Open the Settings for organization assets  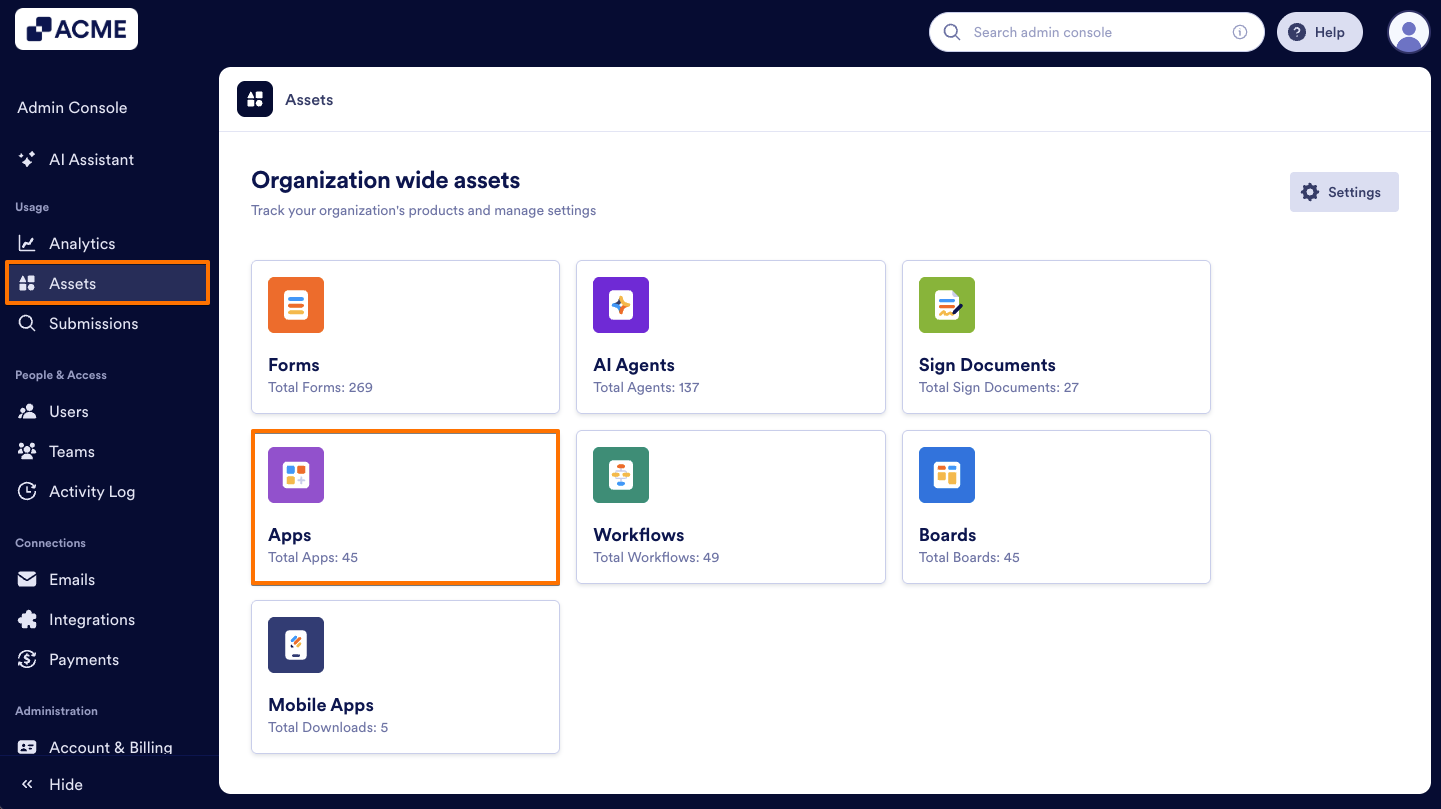[1344, 191]
